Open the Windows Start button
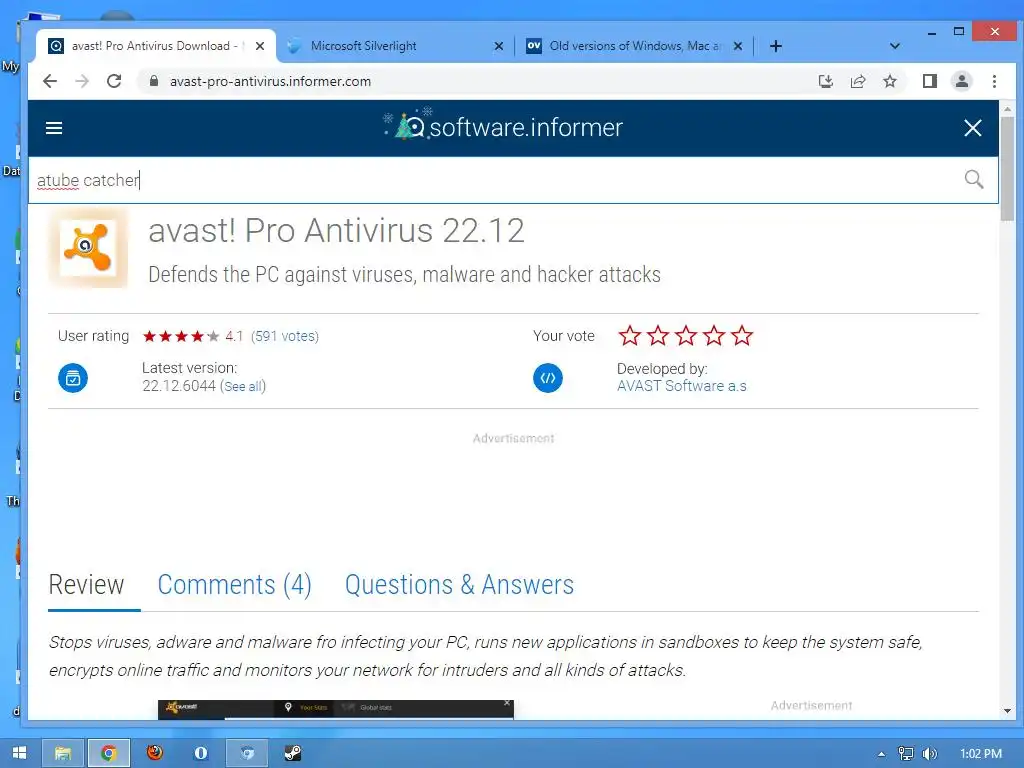 click(x=20, y=753)
